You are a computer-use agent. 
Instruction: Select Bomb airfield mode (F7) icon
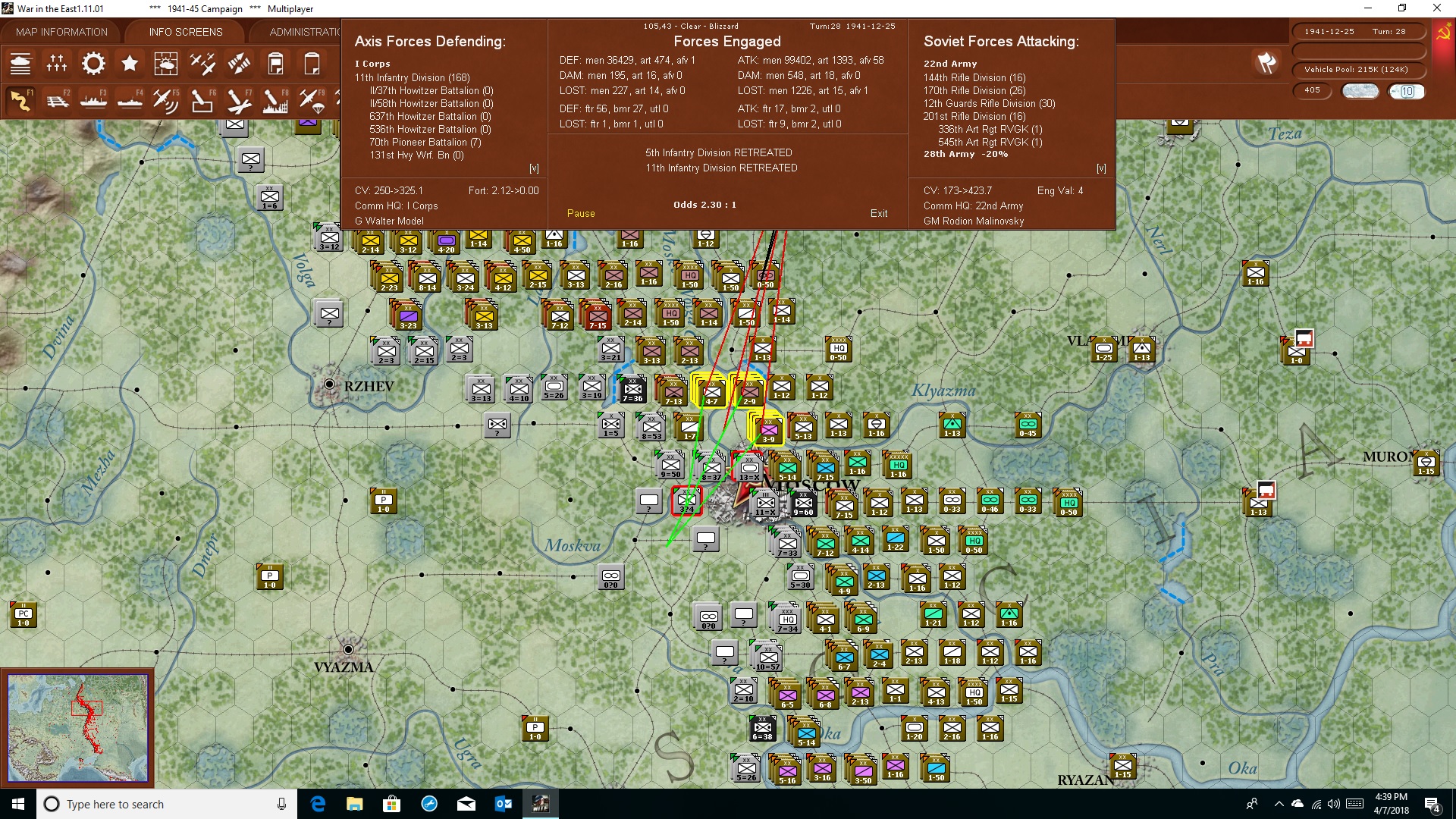239,101
